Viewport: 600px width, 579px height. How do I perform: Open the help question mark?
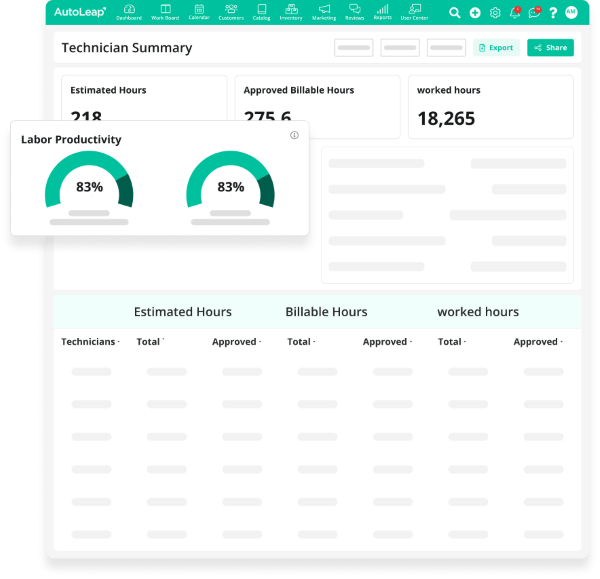(553, 13)
